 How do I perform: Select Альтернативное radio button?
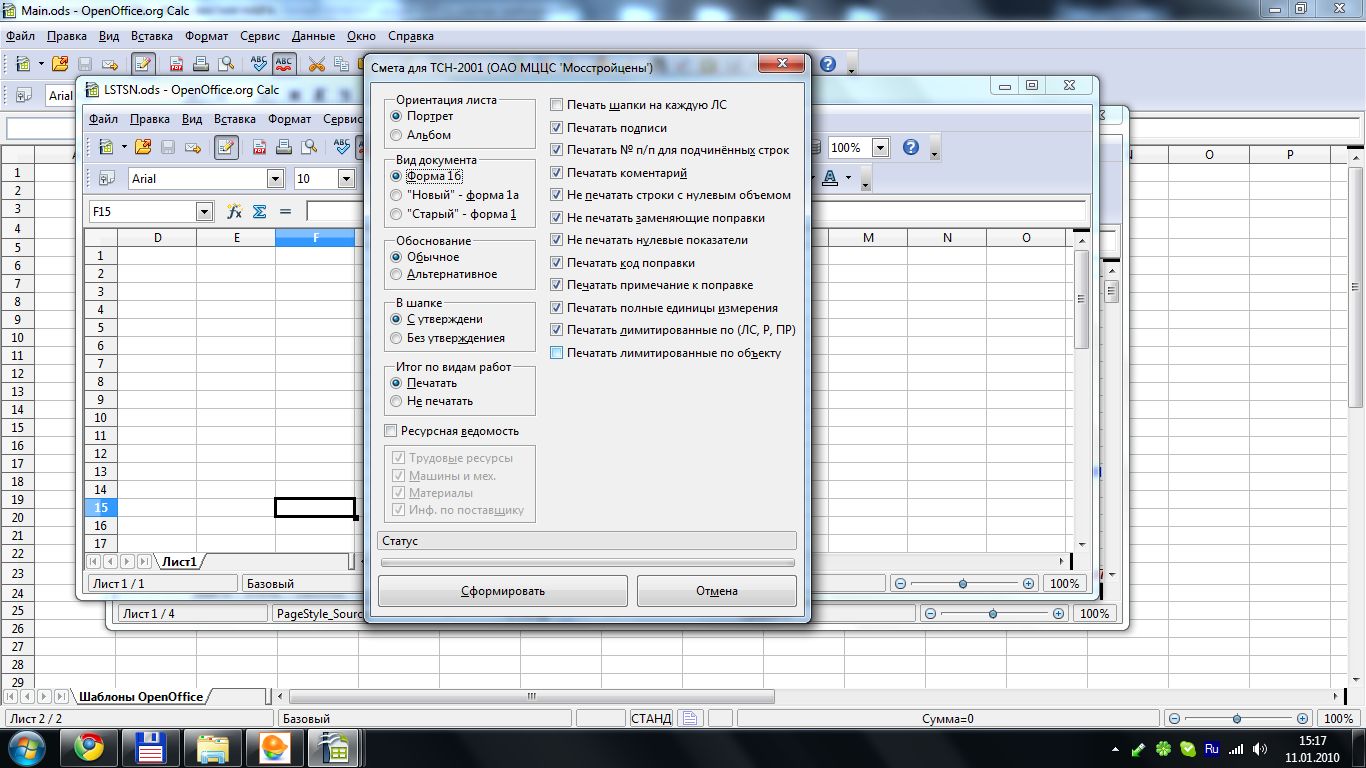pos(444,274)
